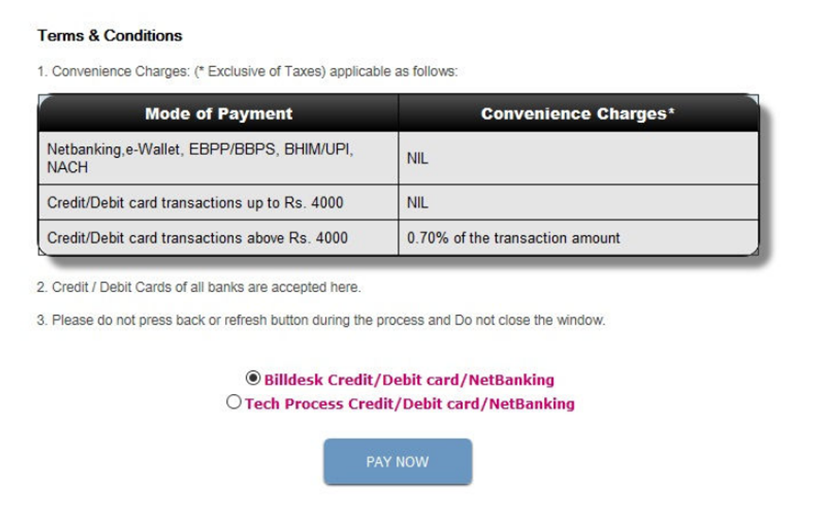This screenshot has height=526, width=815.
Task: Click the Tech Process Credit/Debit card/NetBanking label
Action: coord(410,404)
